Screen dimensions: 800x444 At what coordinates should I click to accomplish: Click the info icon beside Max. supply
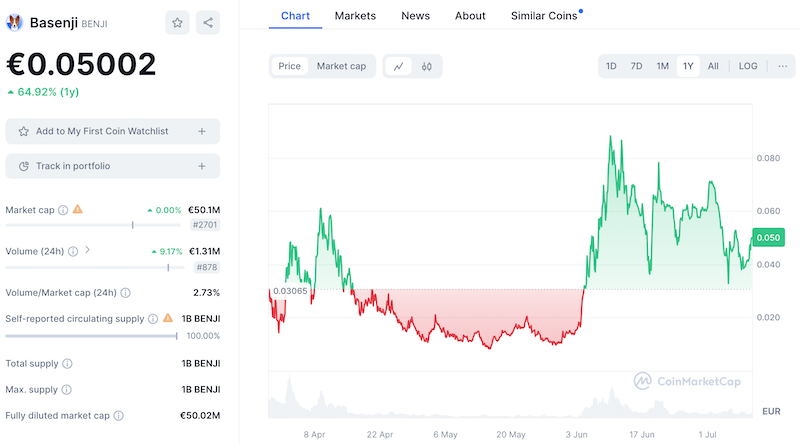click(x=66, y=389)
